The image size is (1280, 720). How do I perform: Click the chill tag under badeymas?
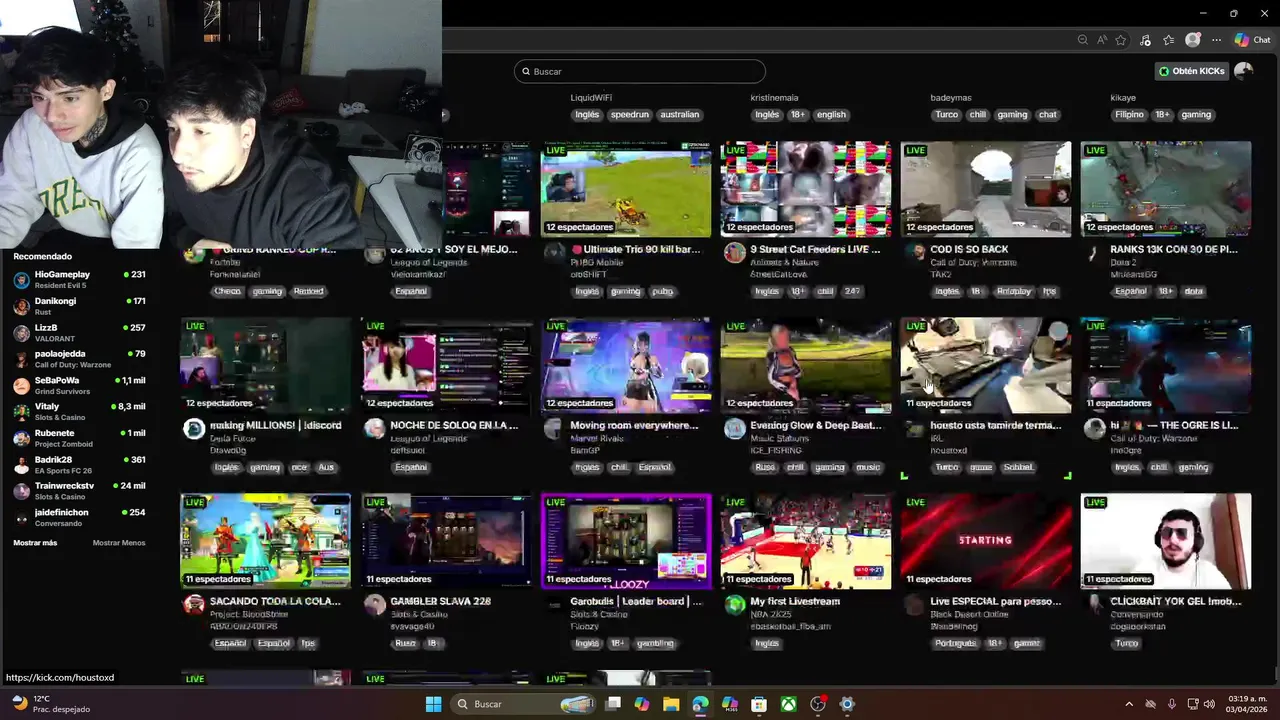pyautogui.click(x=978, y=115)
